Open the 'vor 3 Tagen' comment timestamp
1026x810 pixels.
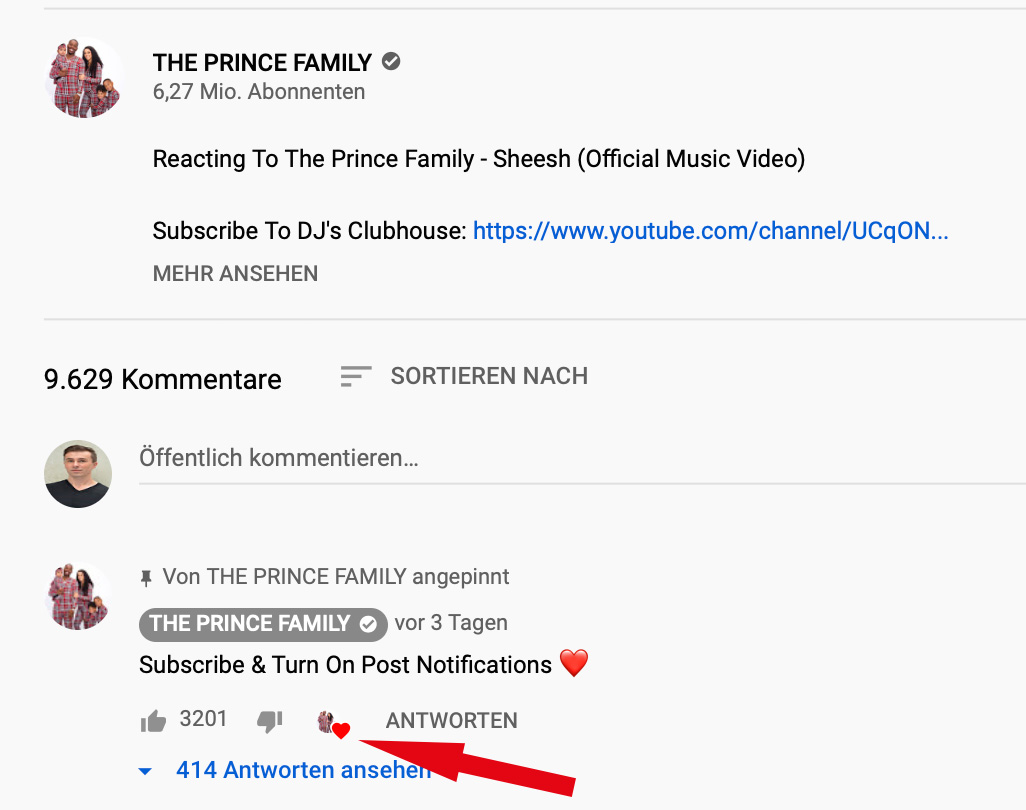[451, 623]
